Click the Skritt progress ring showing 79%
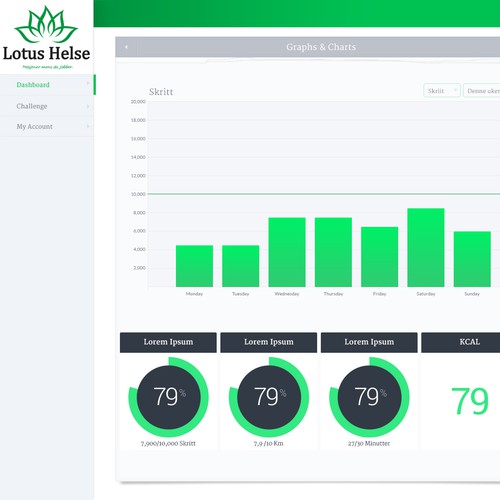500x500 pixels. click(x=168, y=397)
